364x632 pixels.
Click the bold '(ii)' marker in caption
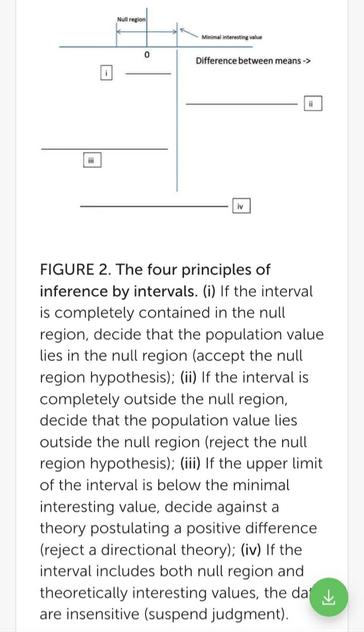[x=188, y=378]
